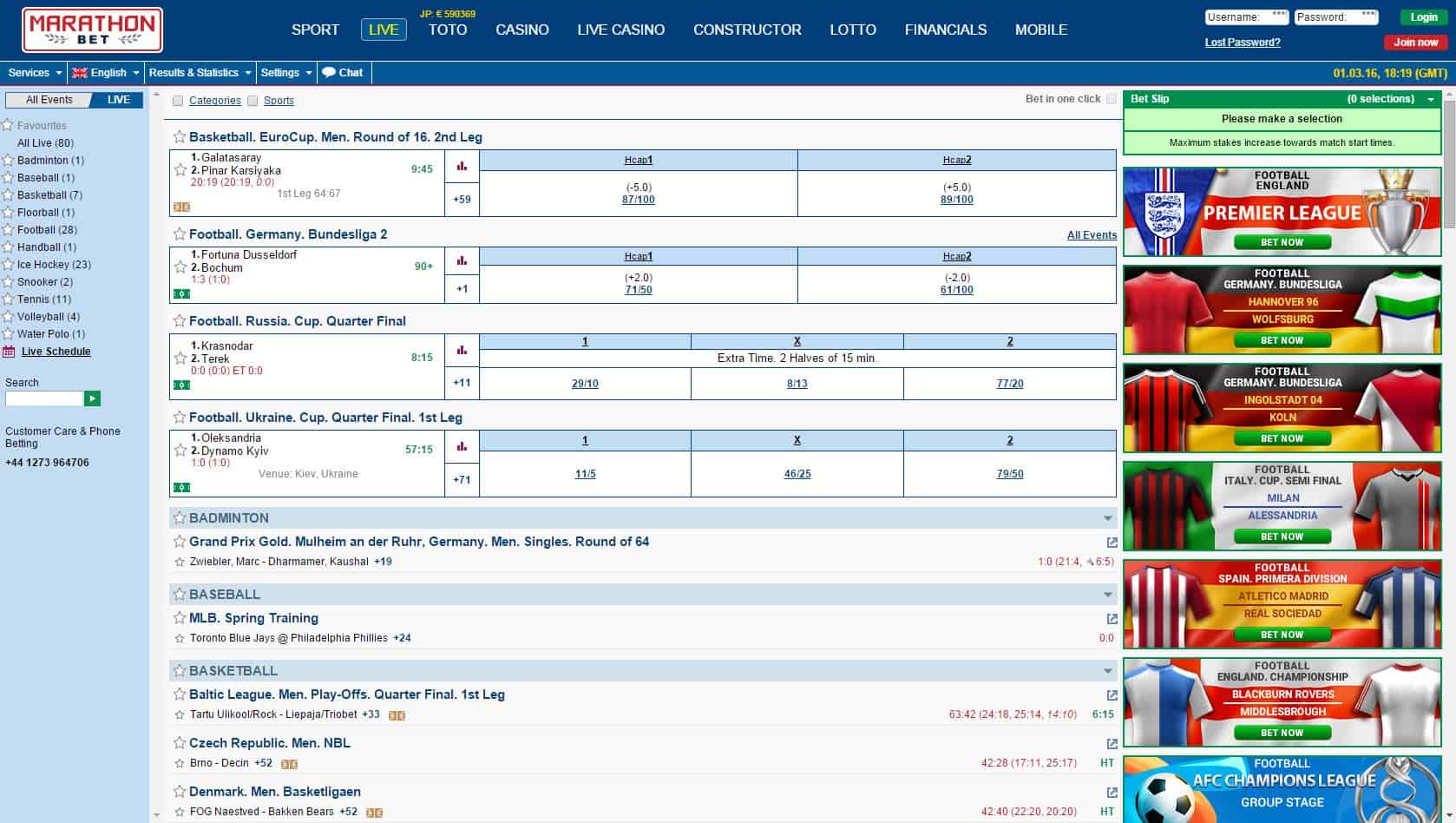Click the sidebar Search input field

click(43, 398)
